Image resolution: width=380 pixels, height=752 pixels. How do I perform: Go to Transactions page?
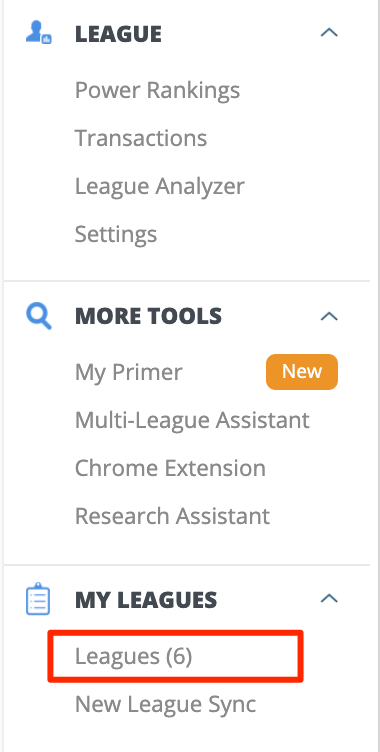(x=141, y=138)
